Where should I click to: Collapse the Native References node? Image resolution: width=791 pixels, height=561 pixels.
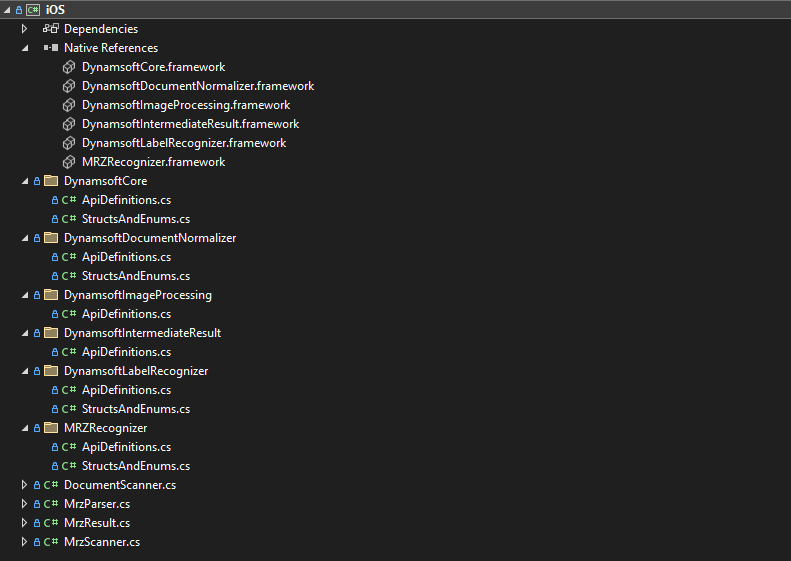tap(24, 48)
